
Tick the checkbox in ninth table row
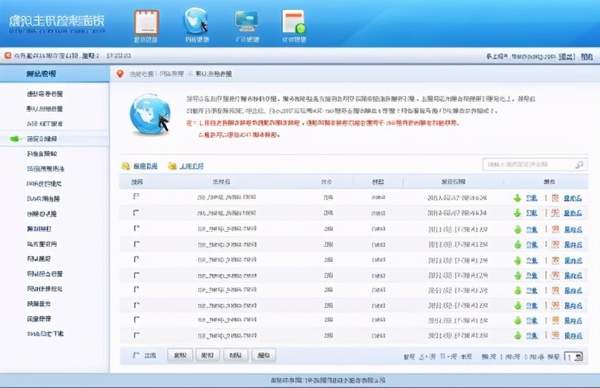click(x=137, y=320)
